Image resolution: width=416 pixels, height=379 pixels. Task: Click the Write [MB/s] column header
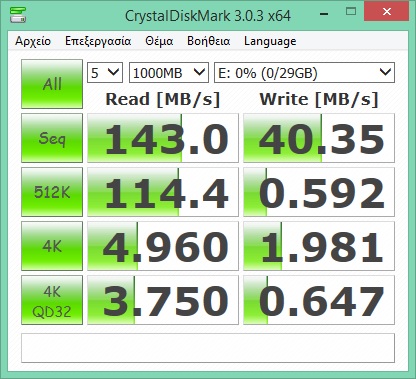tap(319, 99)
